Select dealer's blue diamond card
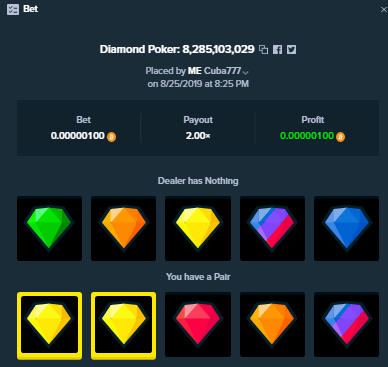Screen dimensions: 388x367 346,228
